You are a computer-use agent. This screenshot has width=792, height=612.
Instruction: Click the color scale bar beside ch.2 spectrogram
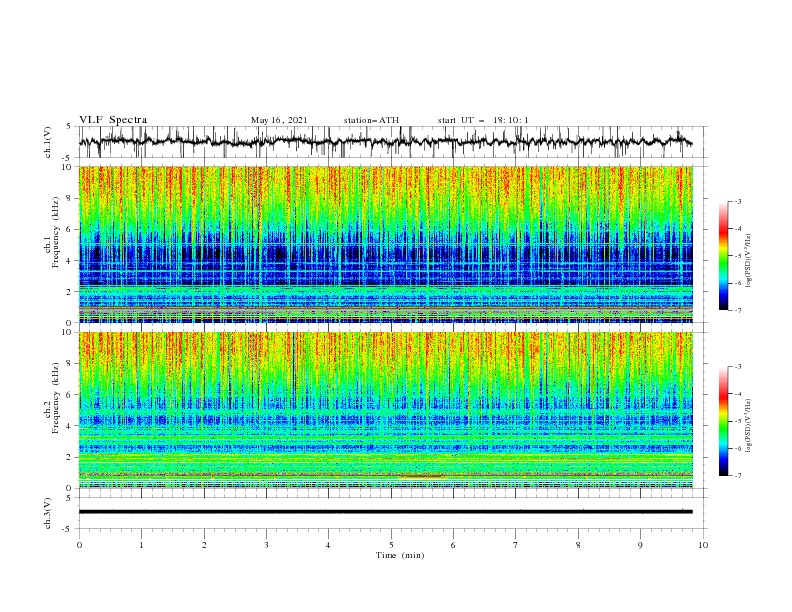723,421
